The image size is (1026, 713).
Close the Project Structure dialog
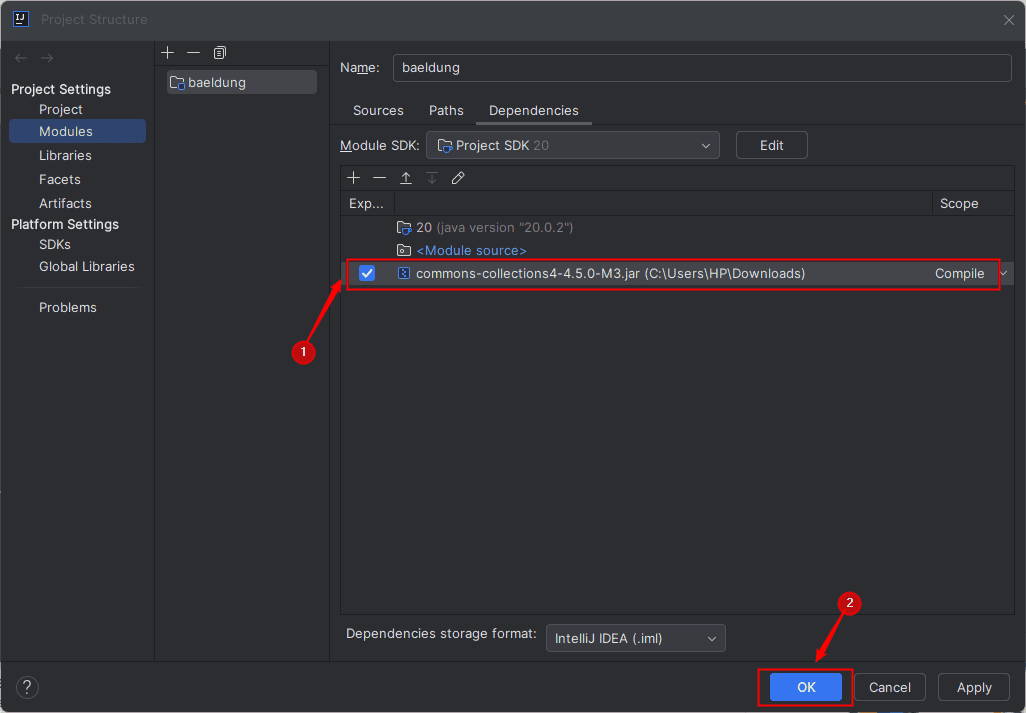[1008, 20]
